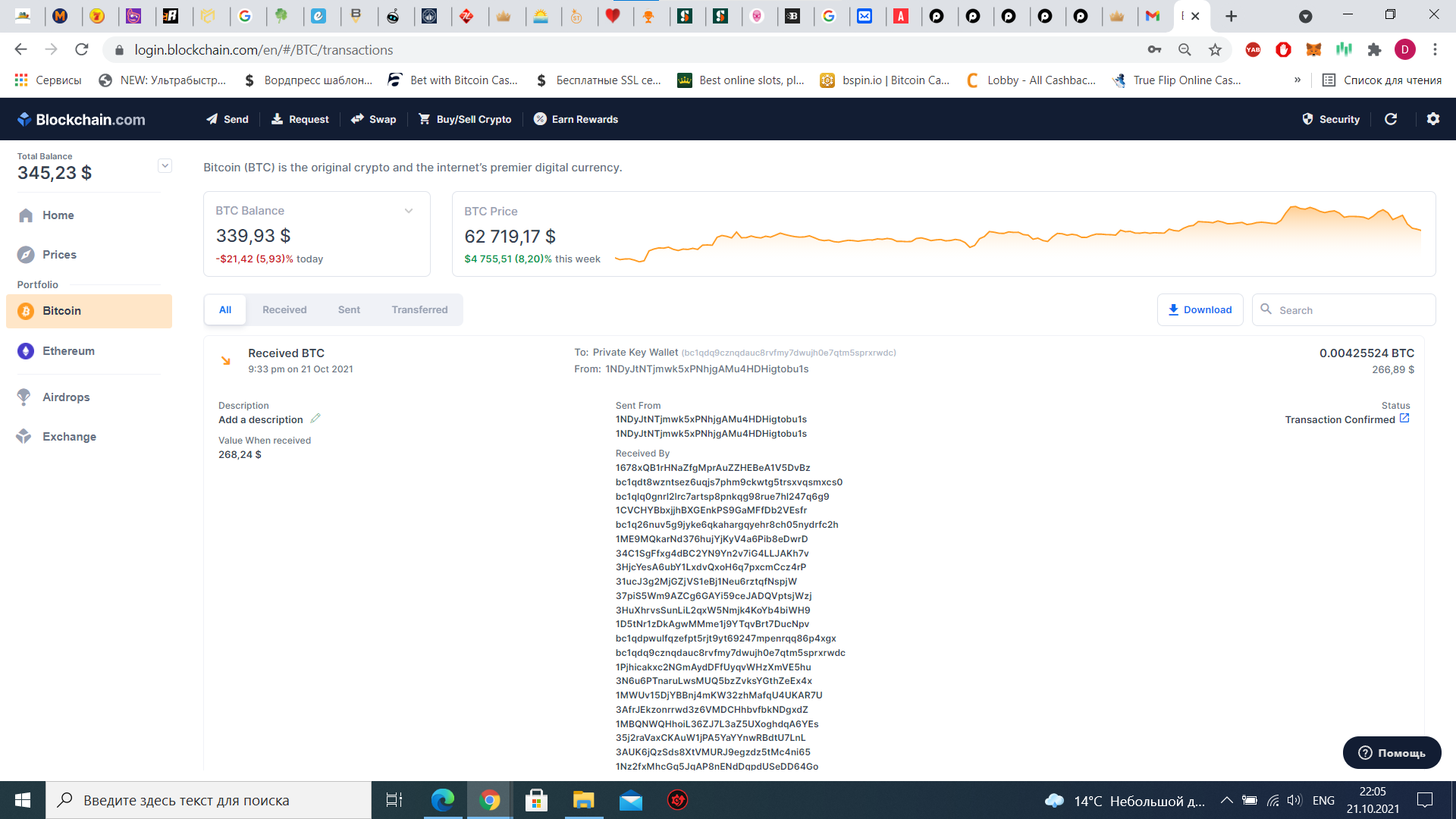Screen dimensions: 1456x819
Task: Open Сервисы apps bookmark
Action: pyautogui.click(x=48, y=80)
